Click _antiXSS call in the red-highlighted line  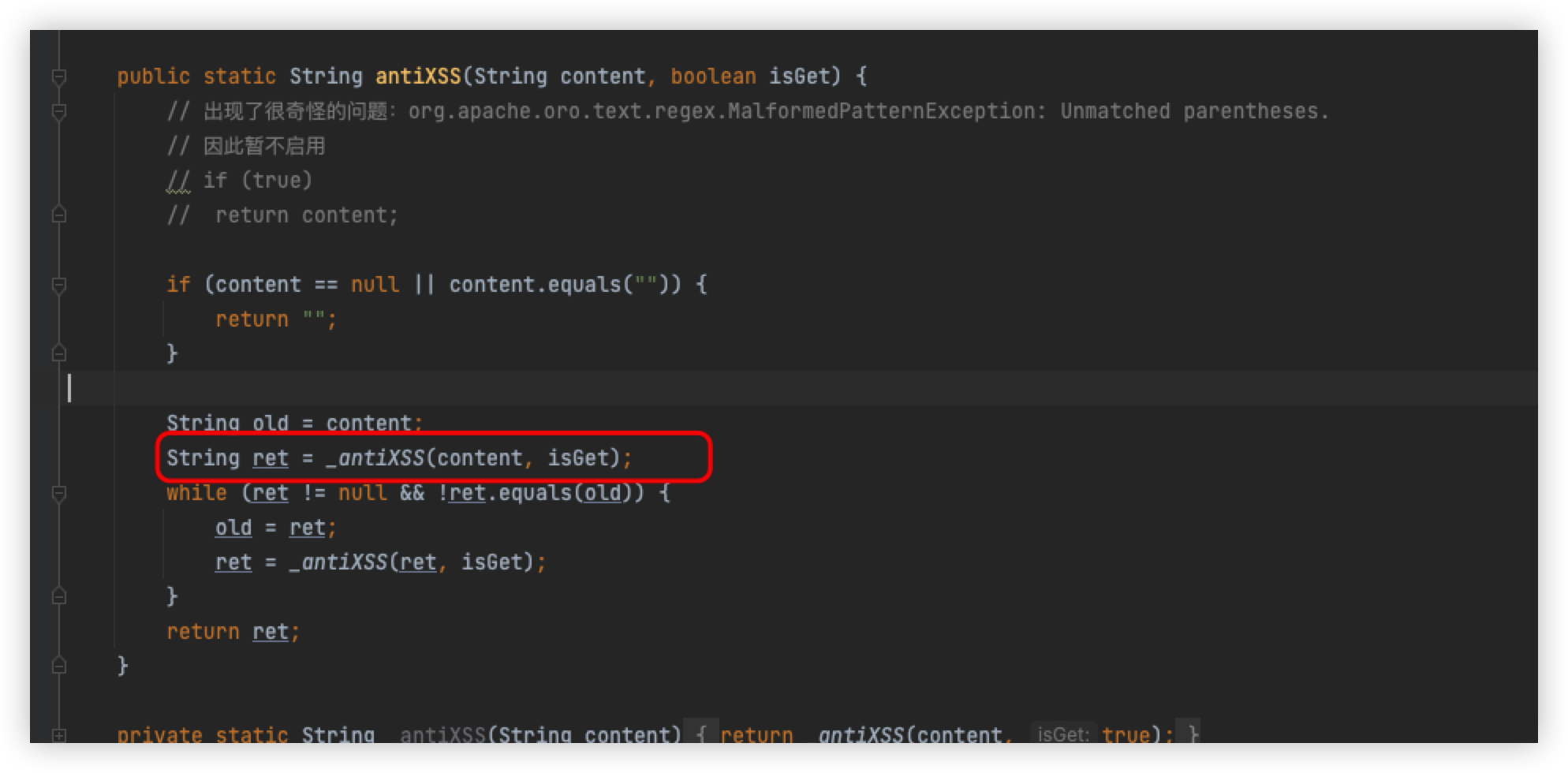coord(375,458)
